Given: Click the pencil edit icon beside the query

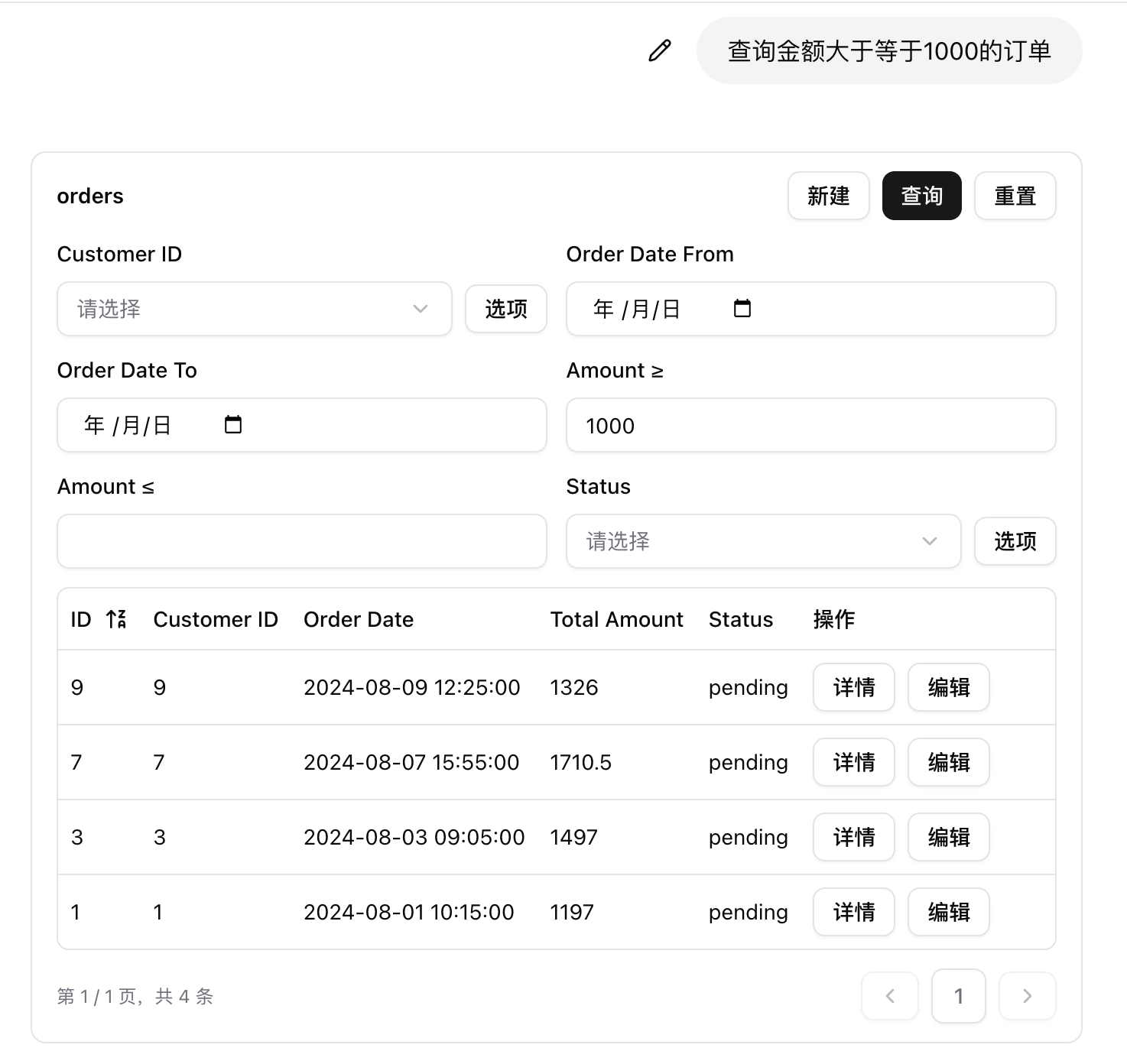Looking at the screenshot, I should (x=660, y=50).
